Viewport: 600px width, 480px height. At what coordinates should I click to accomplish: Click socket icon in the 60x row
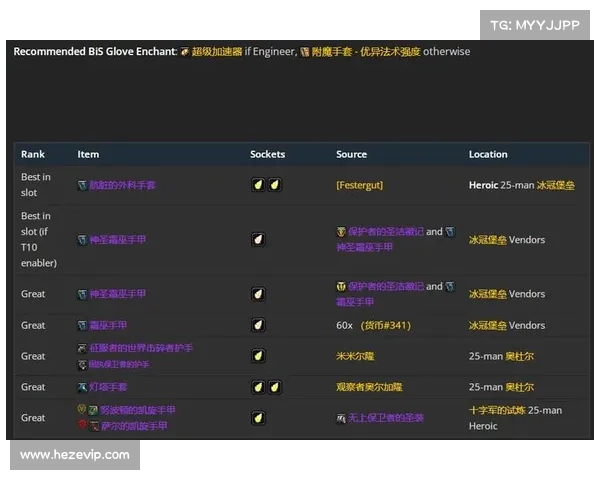pos(258,325)
